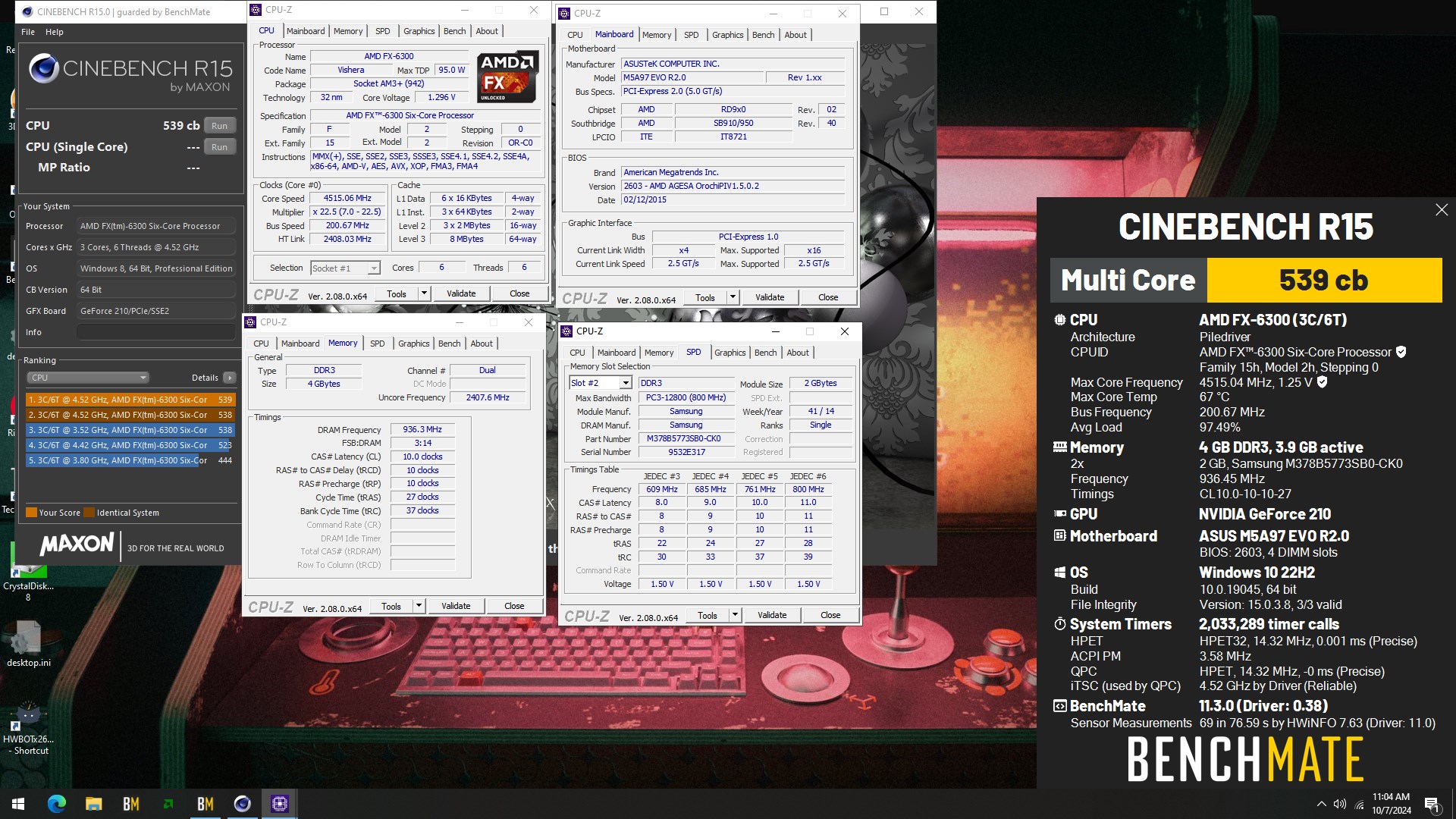Image resolution: width=1456 pixels, height=819 pixels.
Task: Select HWBOT shortcut desktop icon
Action: click(x=28, y=728)
